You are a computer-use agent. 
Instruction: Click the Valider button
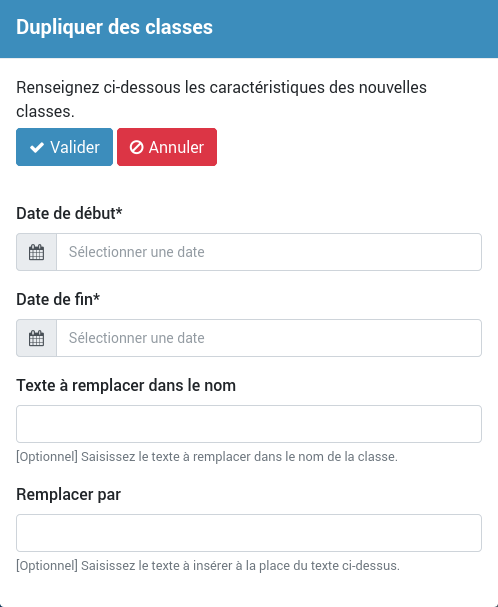pos(64,147)
